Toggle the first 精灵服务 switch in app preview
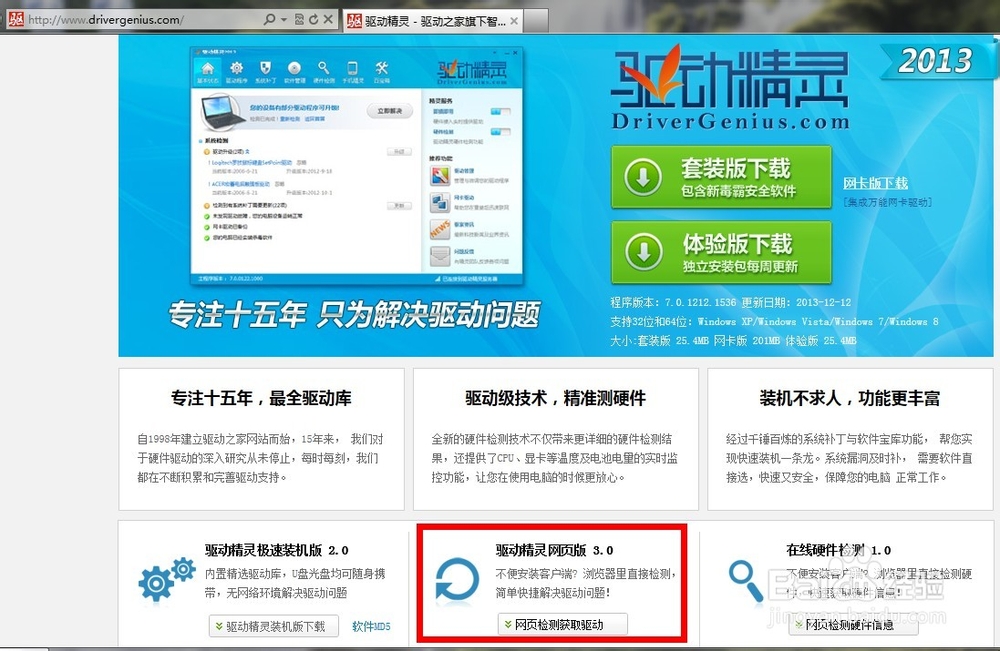The width and height of the screenshot is (1000, 651). pyautogui.click(x=501, y=112)
